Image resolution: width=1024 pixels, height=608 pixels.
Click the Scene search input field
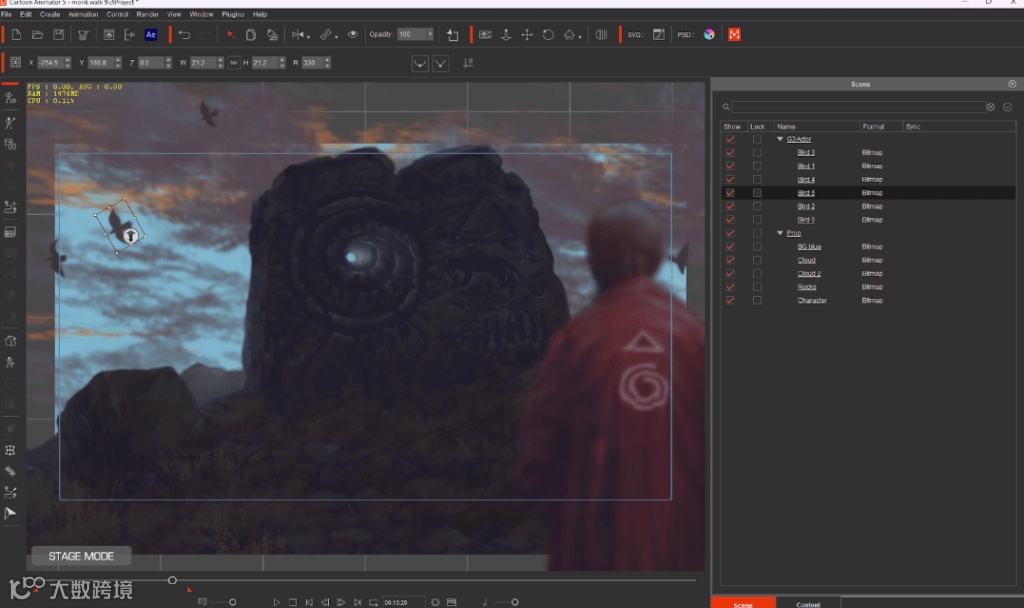858,107
